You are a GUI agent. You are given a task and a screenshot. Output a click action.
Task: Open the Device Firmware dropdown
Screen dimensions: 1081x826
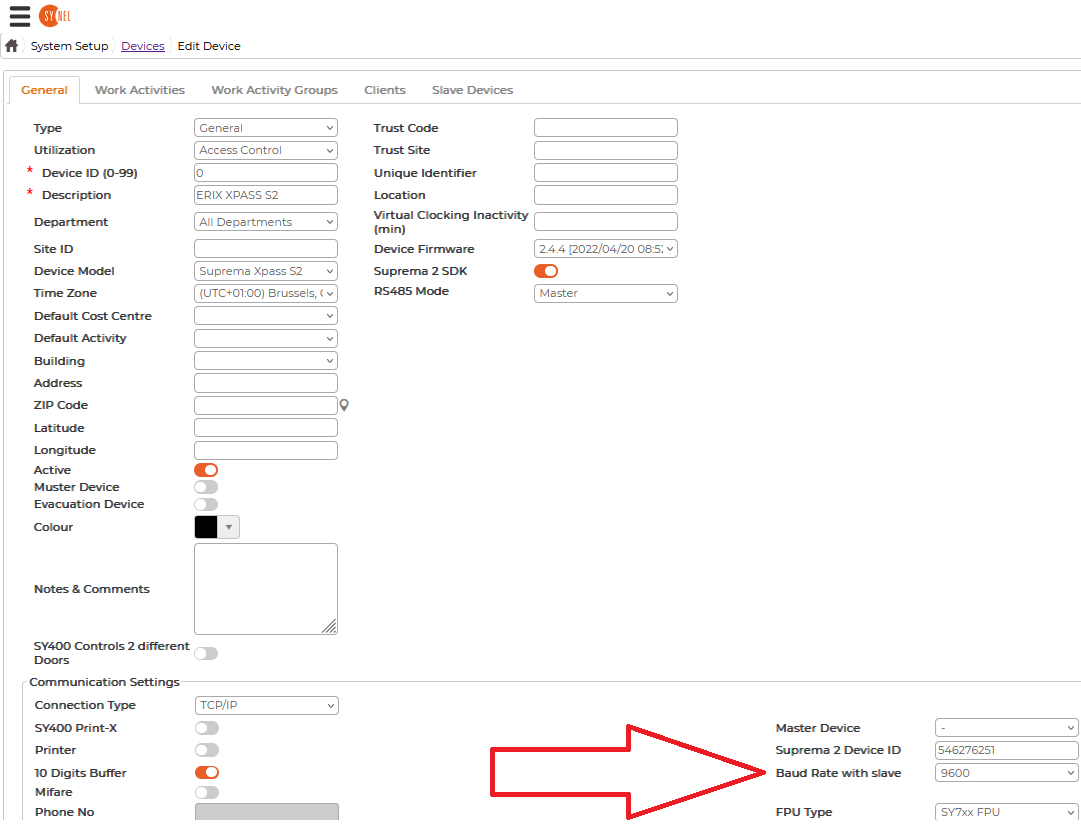(606, 249)
